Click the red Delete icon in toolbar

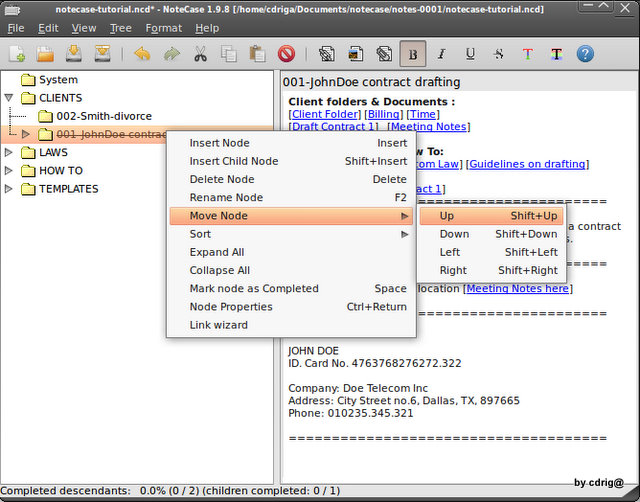[x=286, y=54]
